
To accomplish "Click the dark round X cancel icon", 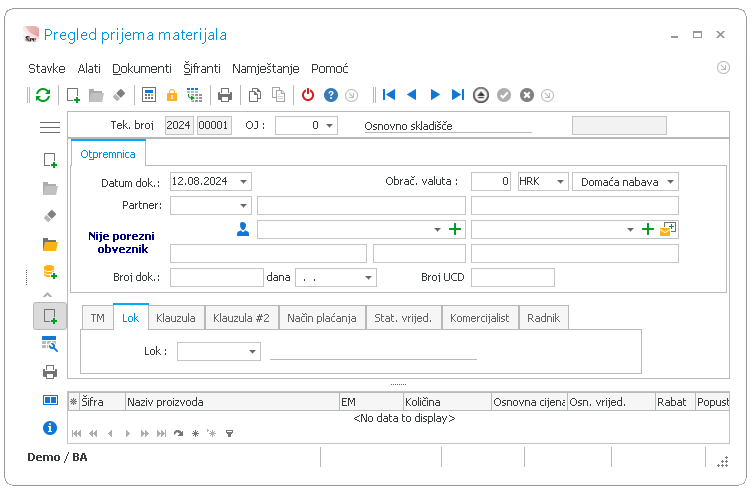I will pos(527,95).
